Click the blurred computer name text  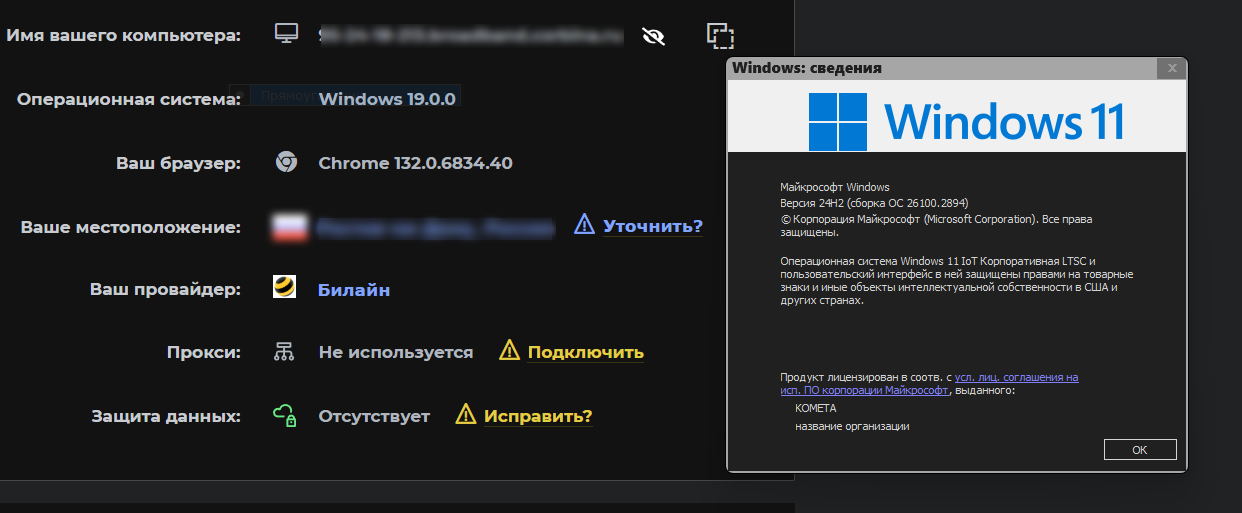click(470, 36)
